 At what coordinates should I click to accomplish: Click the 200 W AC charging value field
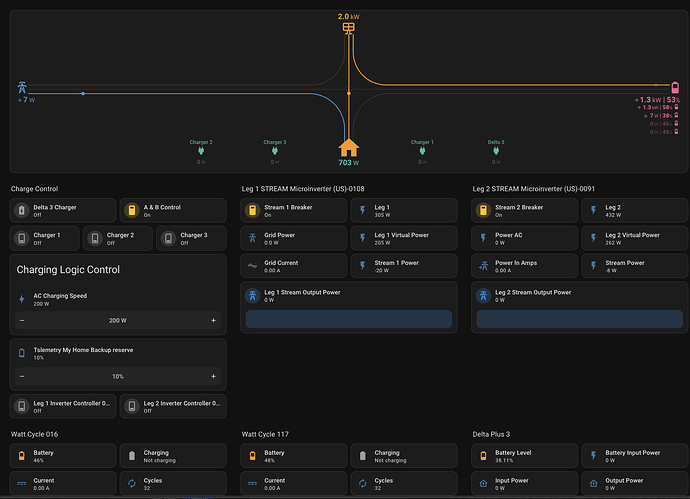tap(117, 320)
